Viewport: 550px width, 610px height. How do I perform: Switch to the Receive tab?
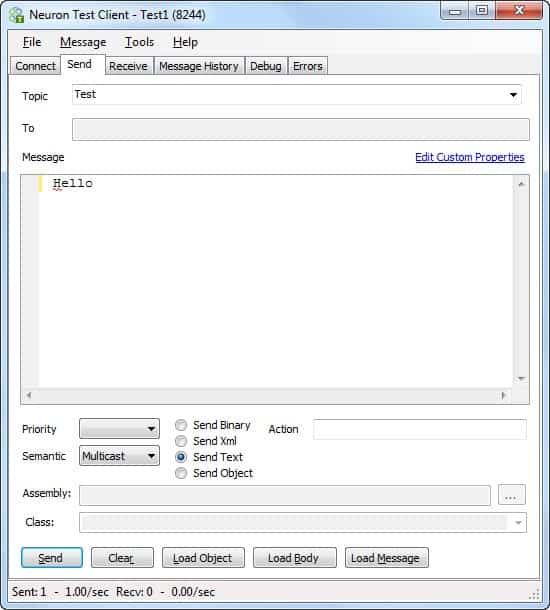(128, 66)
